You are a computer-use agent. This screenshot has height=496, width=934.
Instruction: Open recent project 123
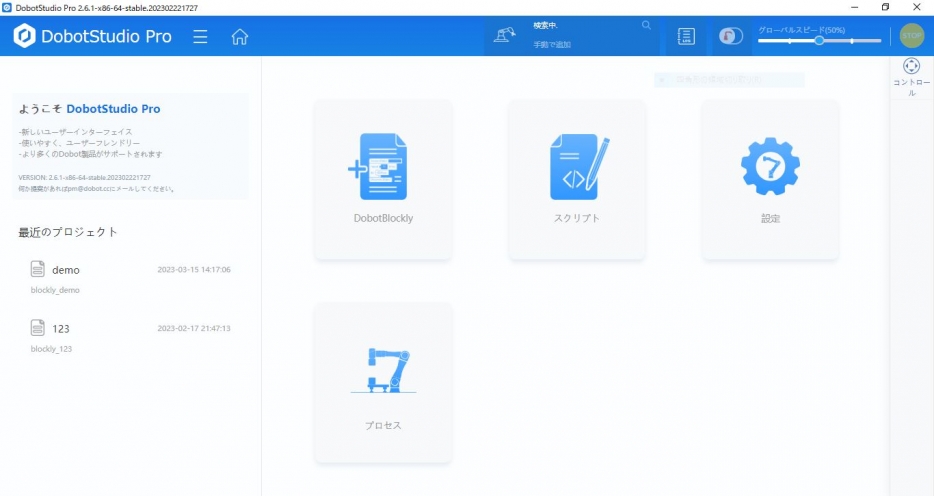pyautogui.click(x=130, y=338)
